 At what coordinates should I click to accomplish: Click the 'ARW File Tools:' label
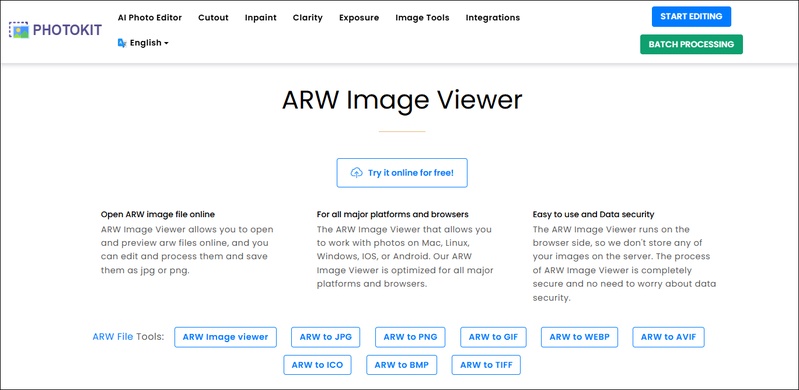pyautogui.click(x=128, y=337)
